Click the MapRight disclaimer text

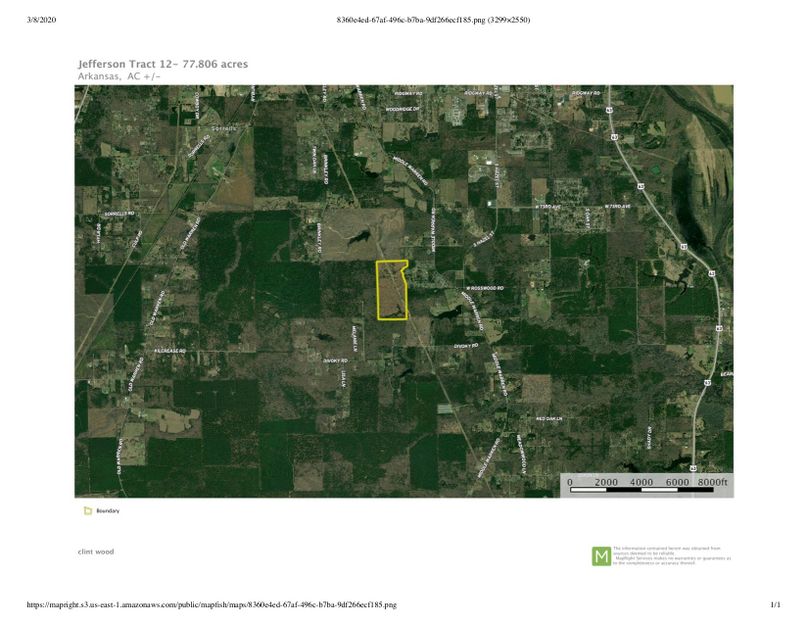click(x=670, y=556)
